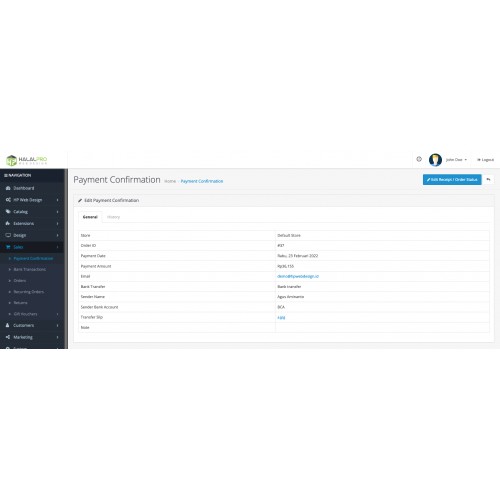Image resolution: width=500 pixels, height=500 pixels.
Task: Expand the Catalog menu chevron
Action: coord(58,212)
